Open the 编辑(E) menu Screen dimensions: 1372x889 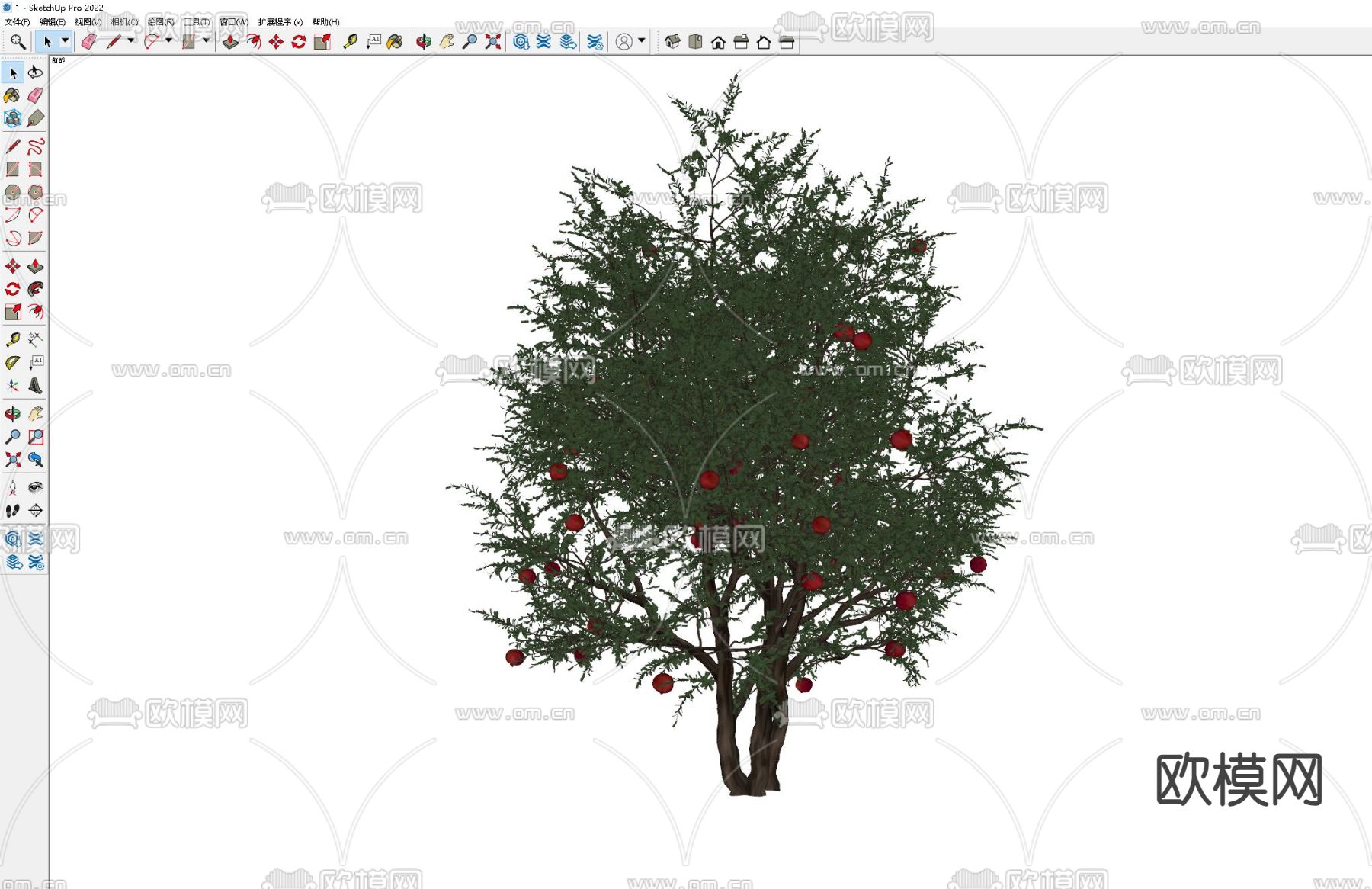coord(53,22)
